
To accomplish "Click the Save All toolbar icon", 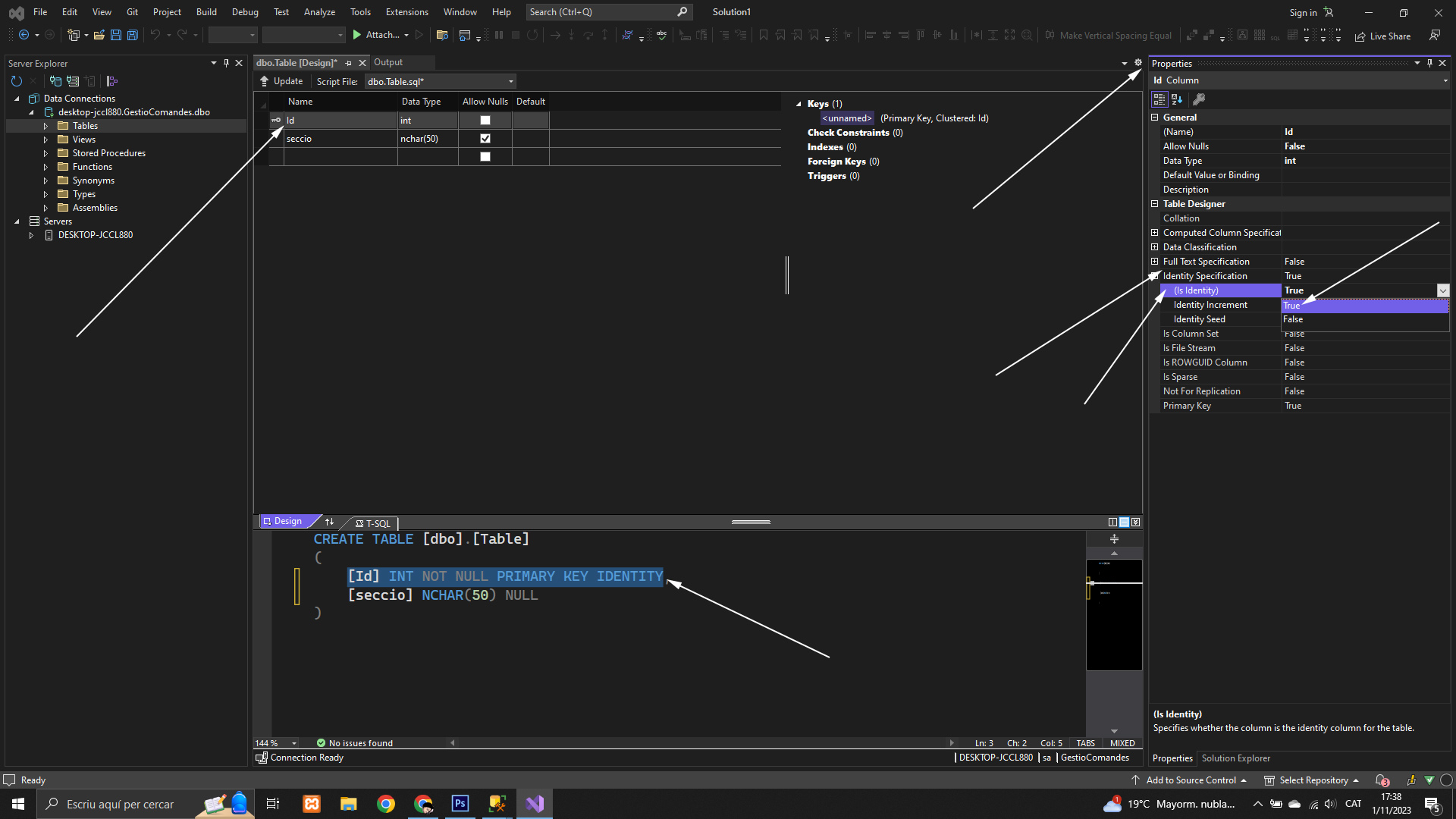I will (133, 35).
